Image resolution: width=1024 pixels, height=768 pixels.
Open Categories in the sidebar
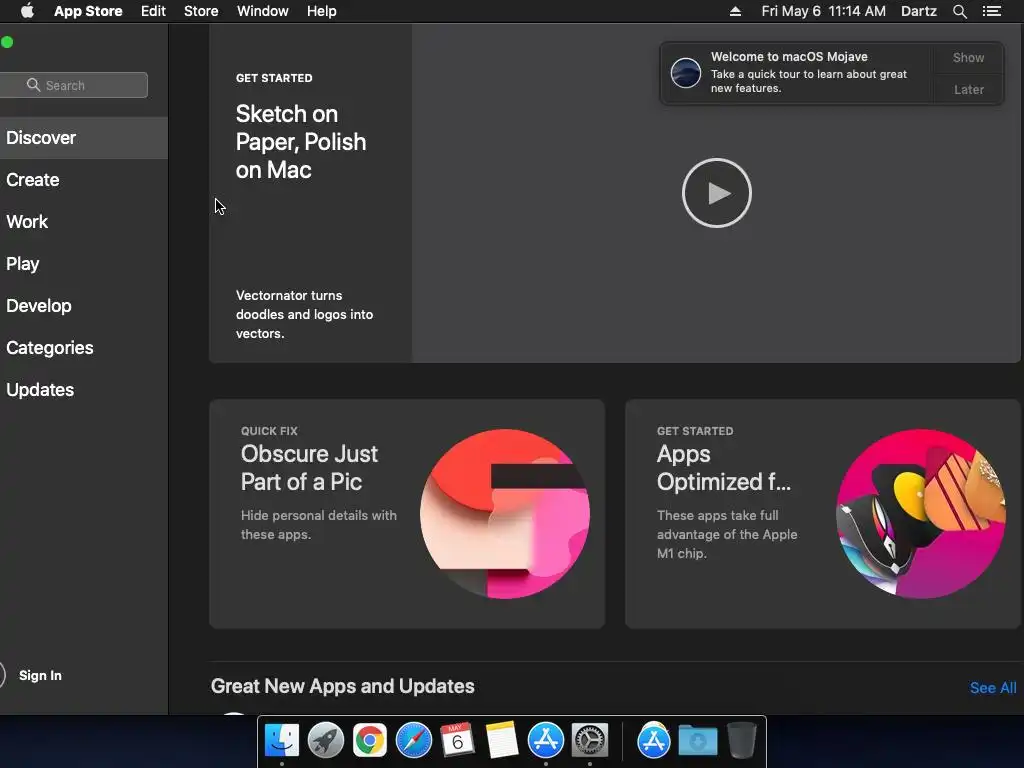(84, 347)
